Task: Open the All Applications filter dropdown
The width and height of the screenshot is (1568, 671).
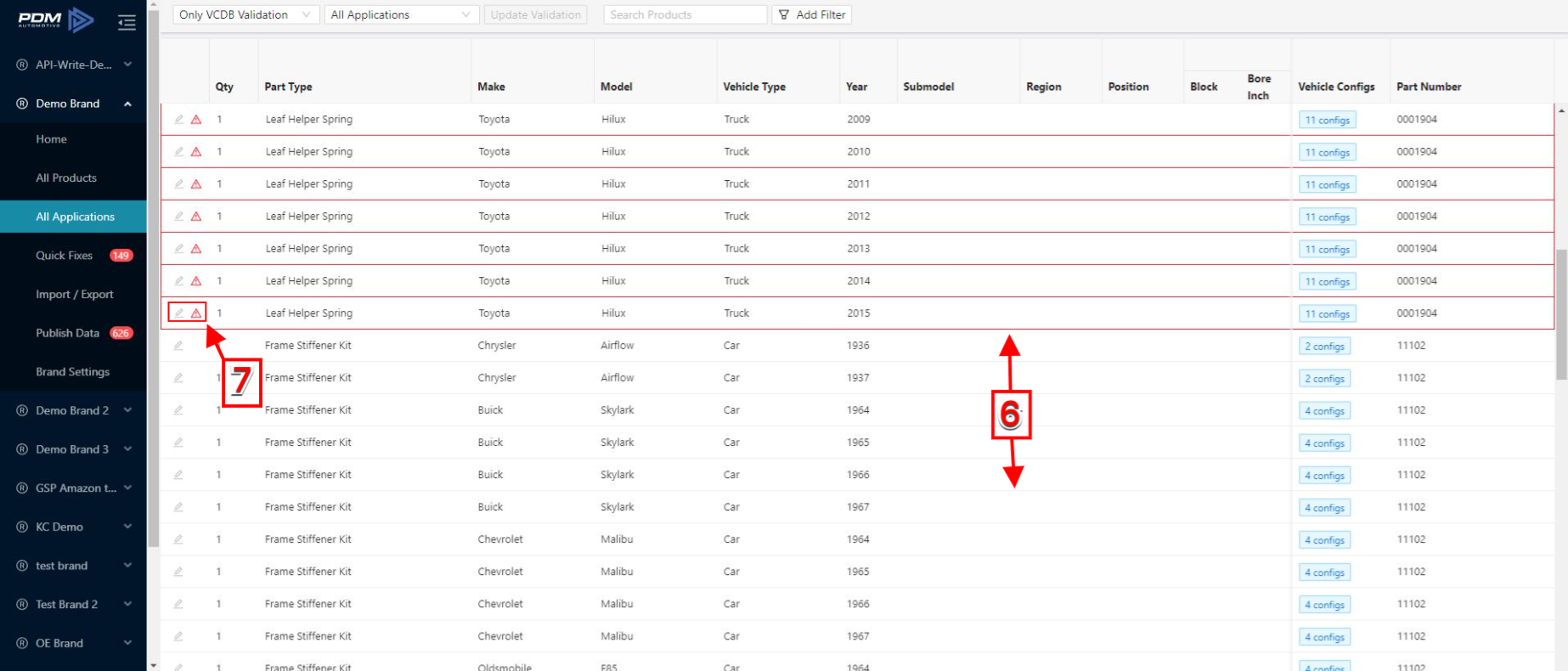Action: tap(401, 14)
